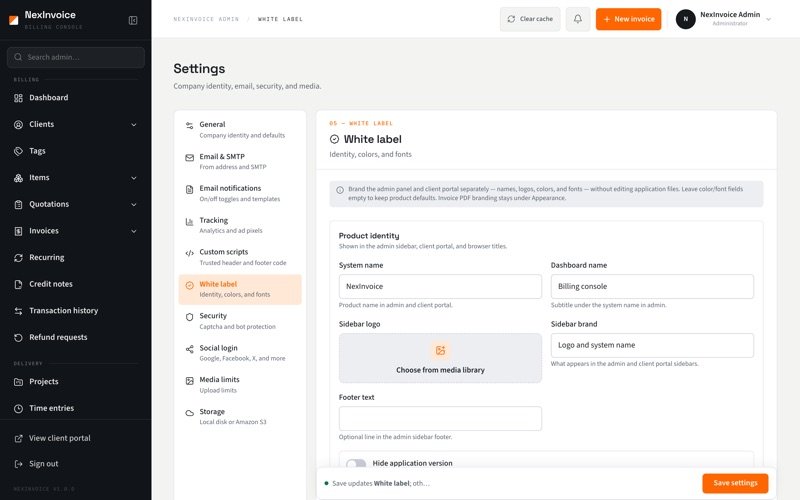The height and width of the screenshot is (500, 800).
Task: Click Sign out in the sidebar
Action: coord(76,464)
